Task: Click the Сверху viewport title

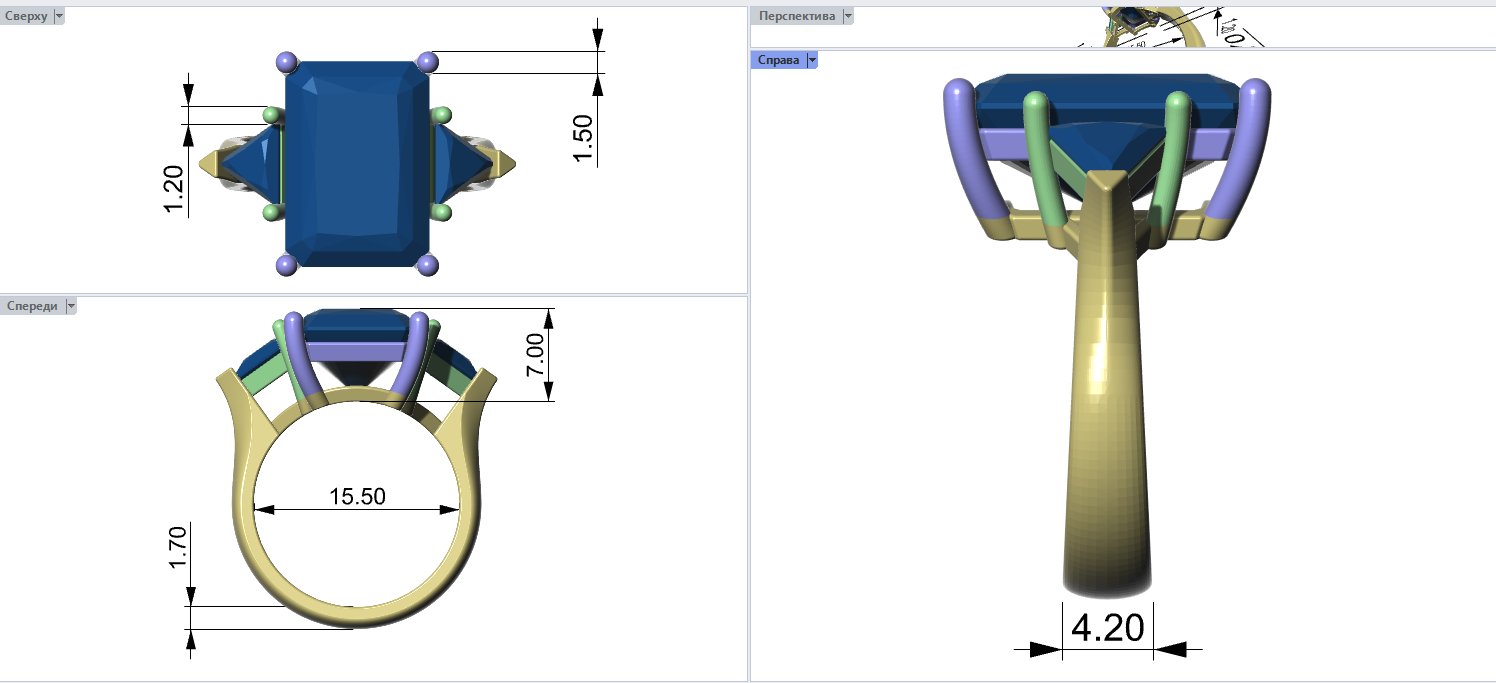Action: (x=26, y=16)
